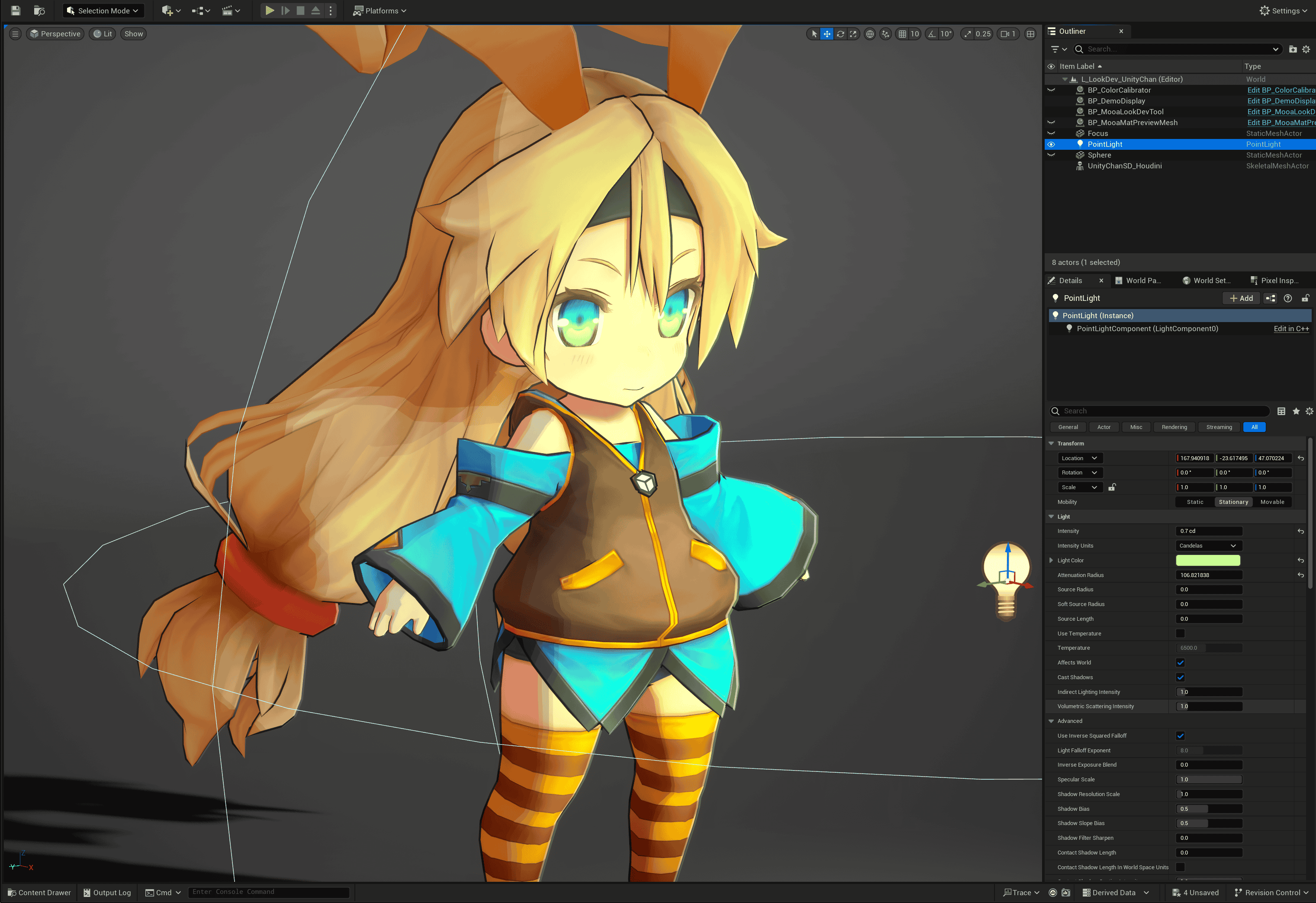Select the Actor filter tab
Screen dimensions: 1316x903
tap(1104, 427)
